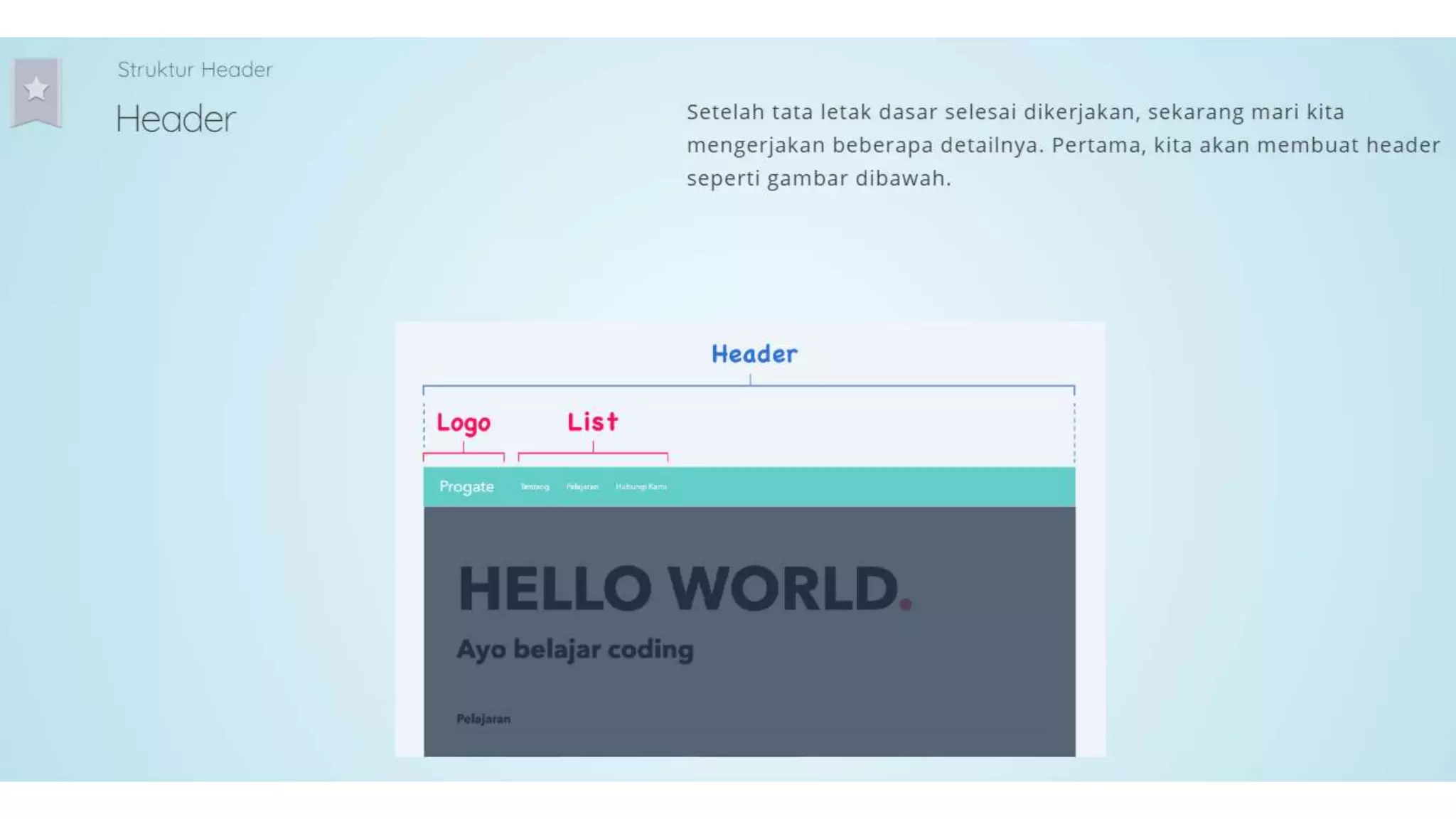Click the bold 'Pelajaran' section heading
Screen dimensions: 1456x819
pos(483,719)
